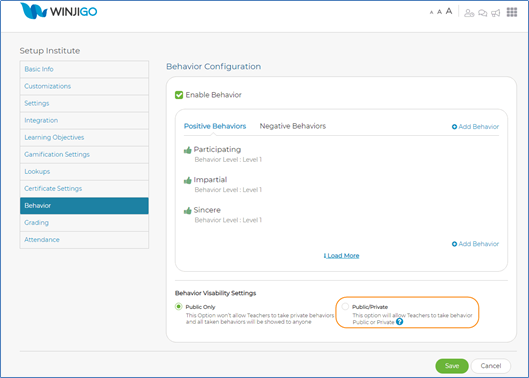Image resolution: width=529 pixels, height=378 pixels.
Task: Click the Winjigo logo
Action: point(59,11)
